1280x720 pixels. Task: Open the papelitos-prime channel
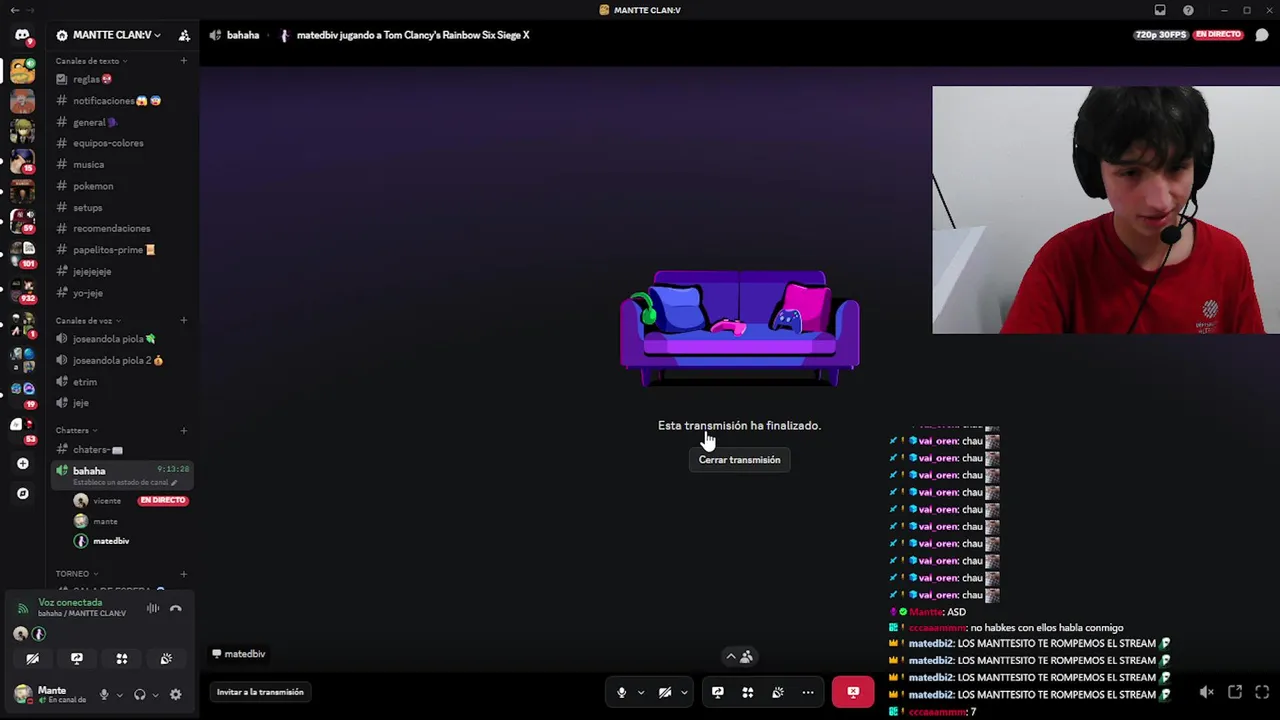pos(122,250)
